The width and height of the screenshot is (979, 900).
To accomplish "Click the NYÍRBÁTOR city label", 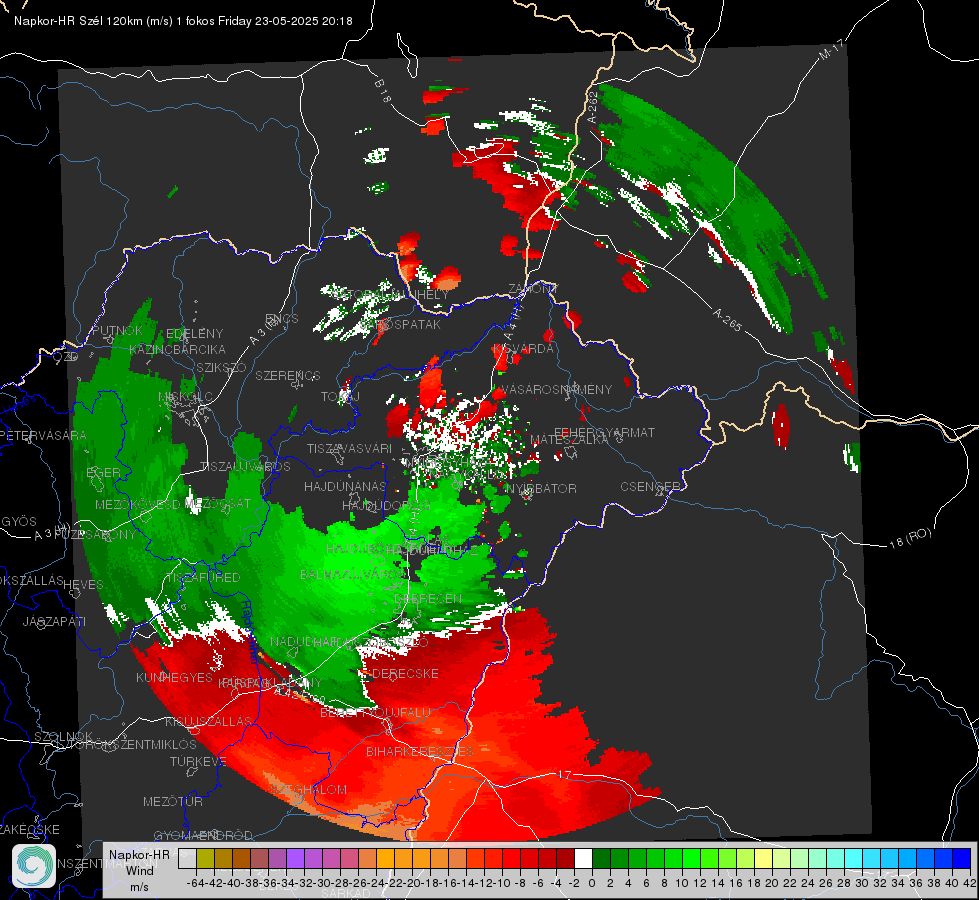I will (541, 488).
